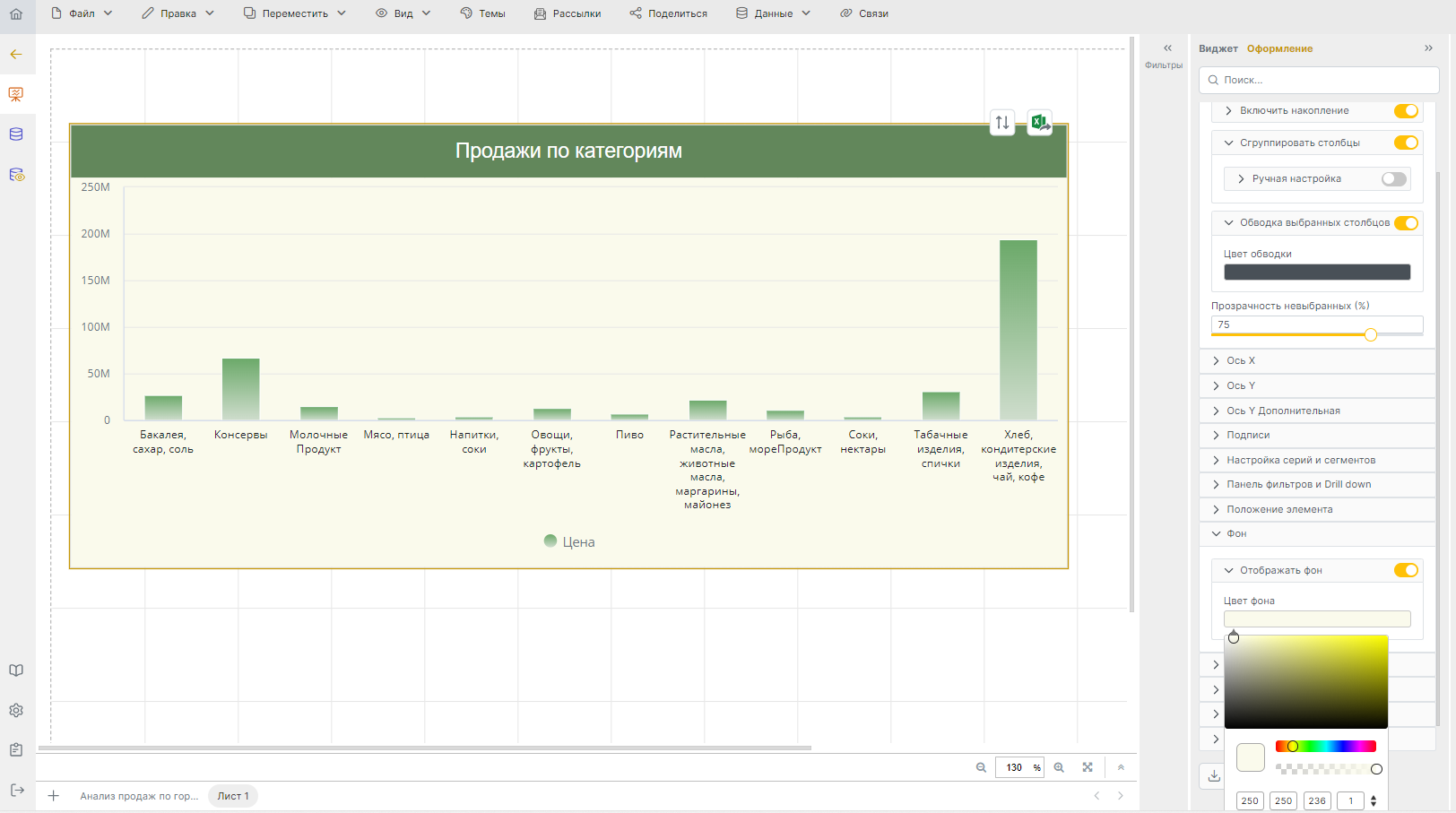The image size is (1456, 813).
Task: Open the 'Данные' menu
Action: click(x=772, y=13)
